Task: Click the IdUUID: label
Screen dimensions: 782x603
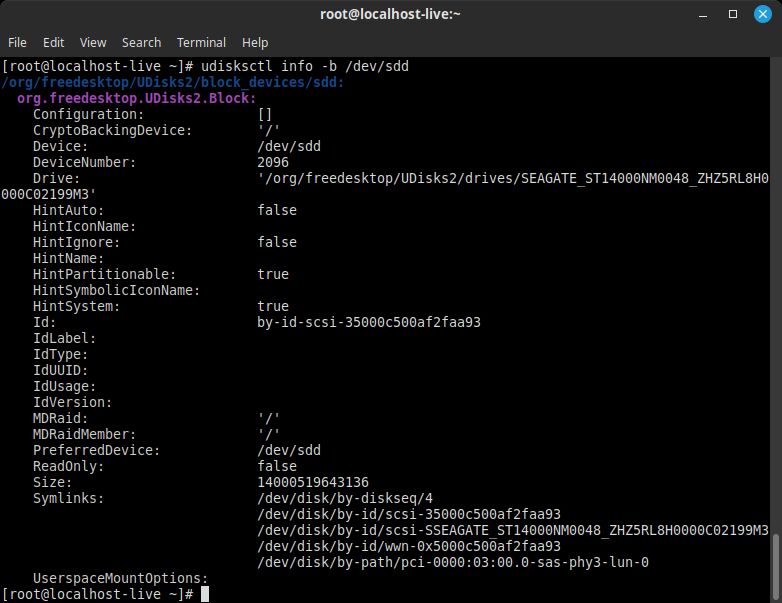Action: pos(60,370)
